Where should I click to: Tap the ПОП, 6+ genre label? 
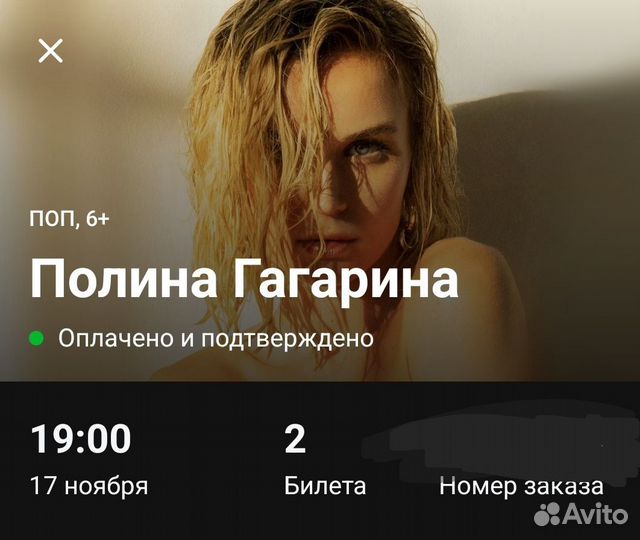point(69,220)
